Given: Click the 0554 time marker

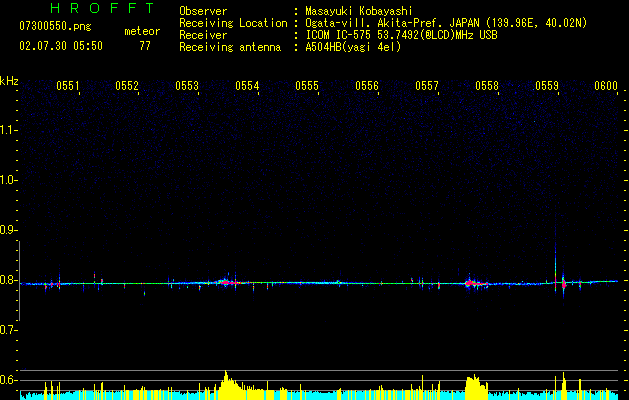Looking at the screenshot, I should 247,85.
